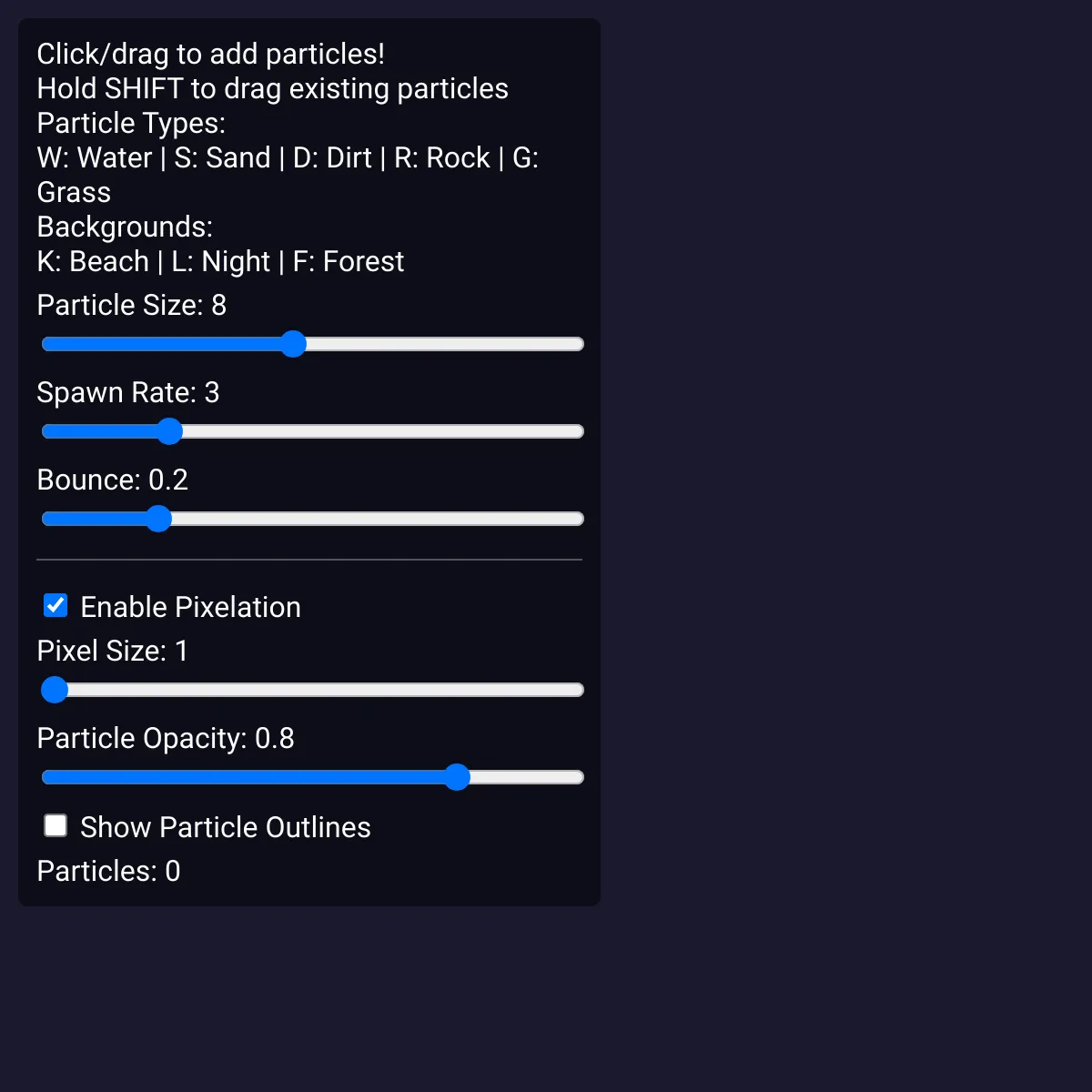Click the "Particles: 0" counter label
The height and width of the screenshot is (1092, 1092).
(x=108, y=872)
